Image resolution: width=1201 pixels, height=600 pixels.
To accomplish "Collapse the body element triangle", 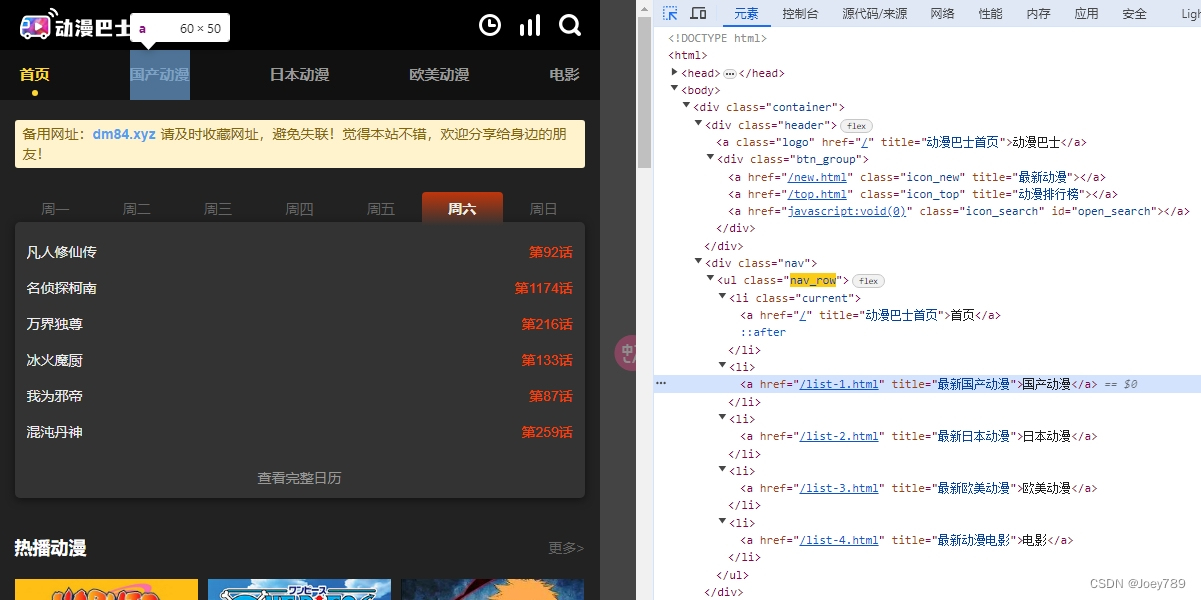I will pyautogui.click(x=675, y=90).
